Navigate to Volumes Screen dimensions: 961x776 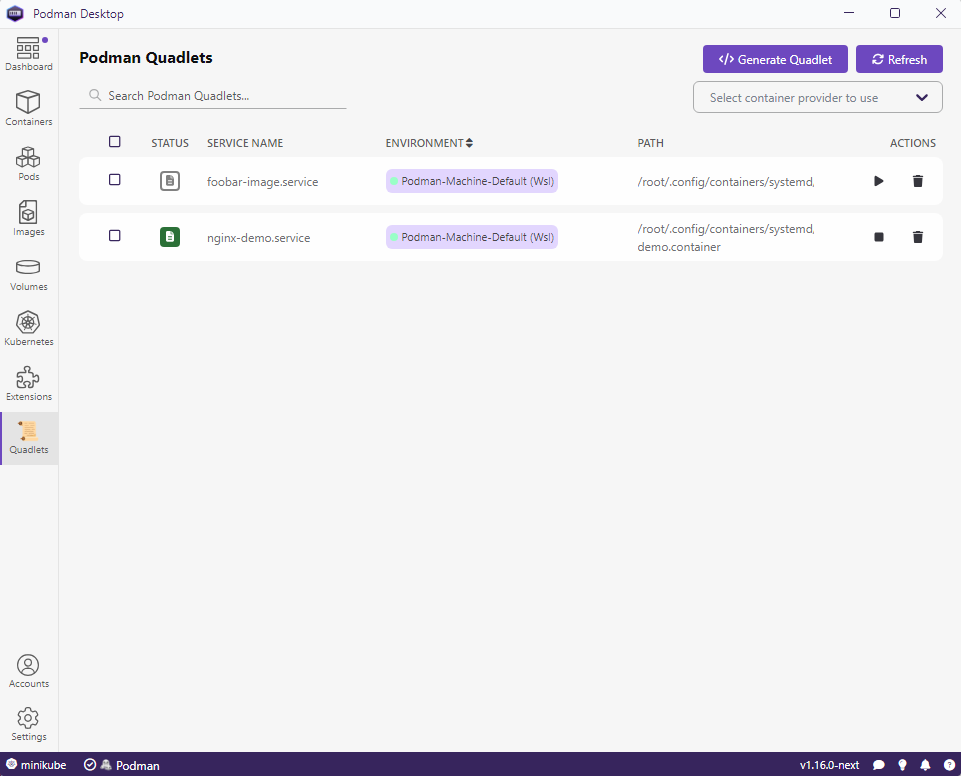(29, 273)
